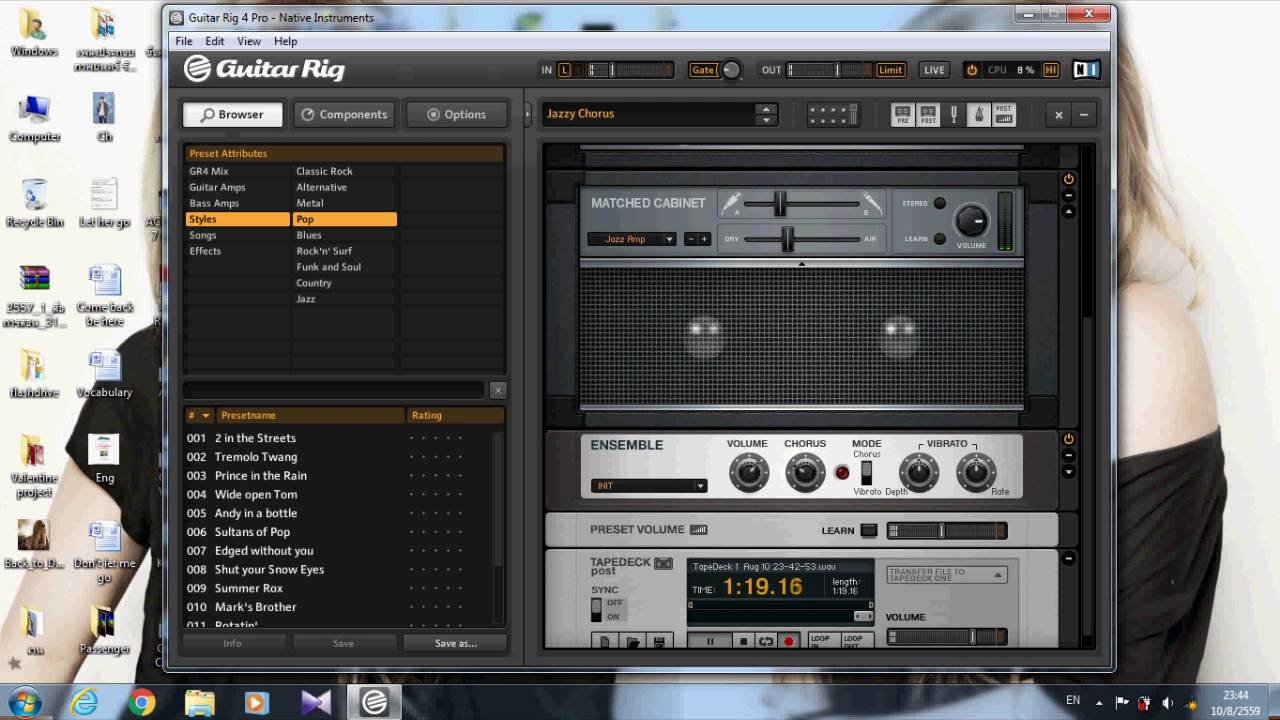Toggle HI quality mode
Image resolution: width=1280 pixels, height=720 pixels.
(1050, 70)
